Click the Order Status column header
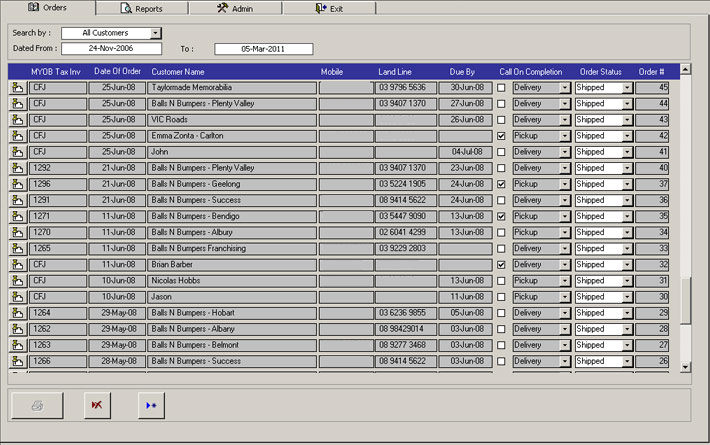Viewport: 710px width, 445px height. tap(600, 72)
